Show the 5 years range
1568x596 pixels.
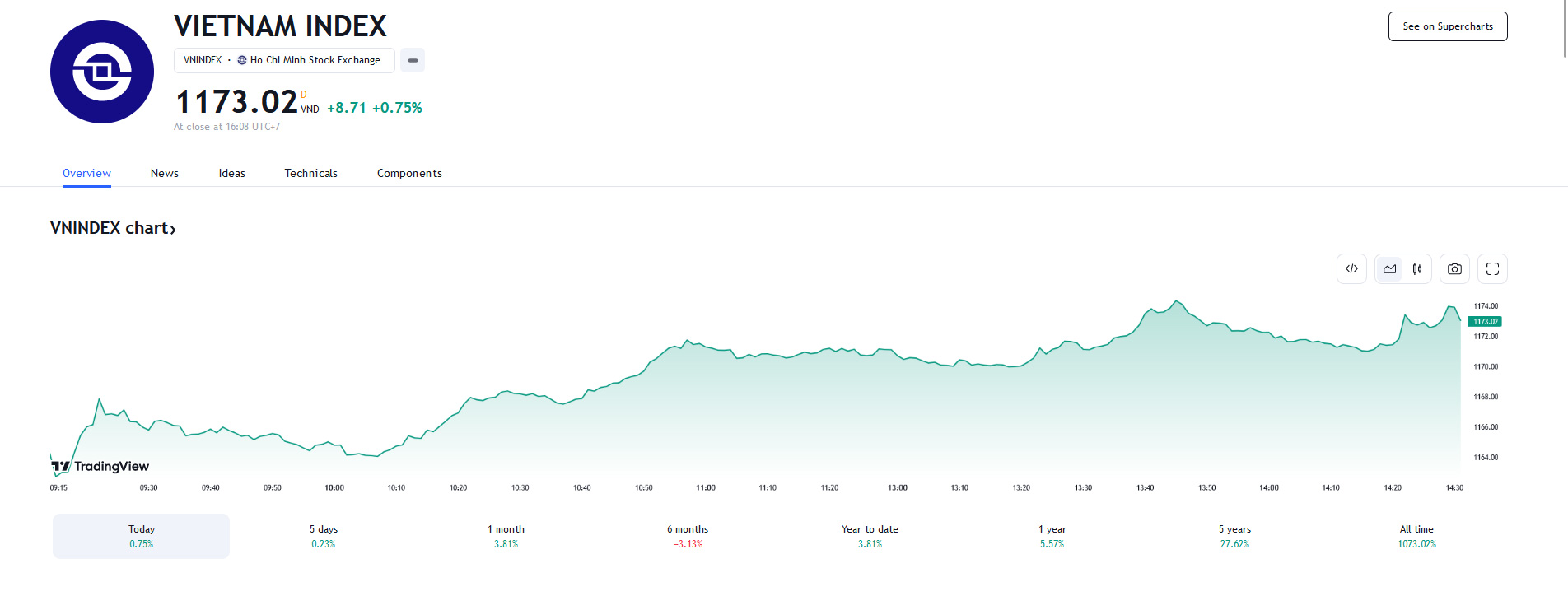[1234, 536]
